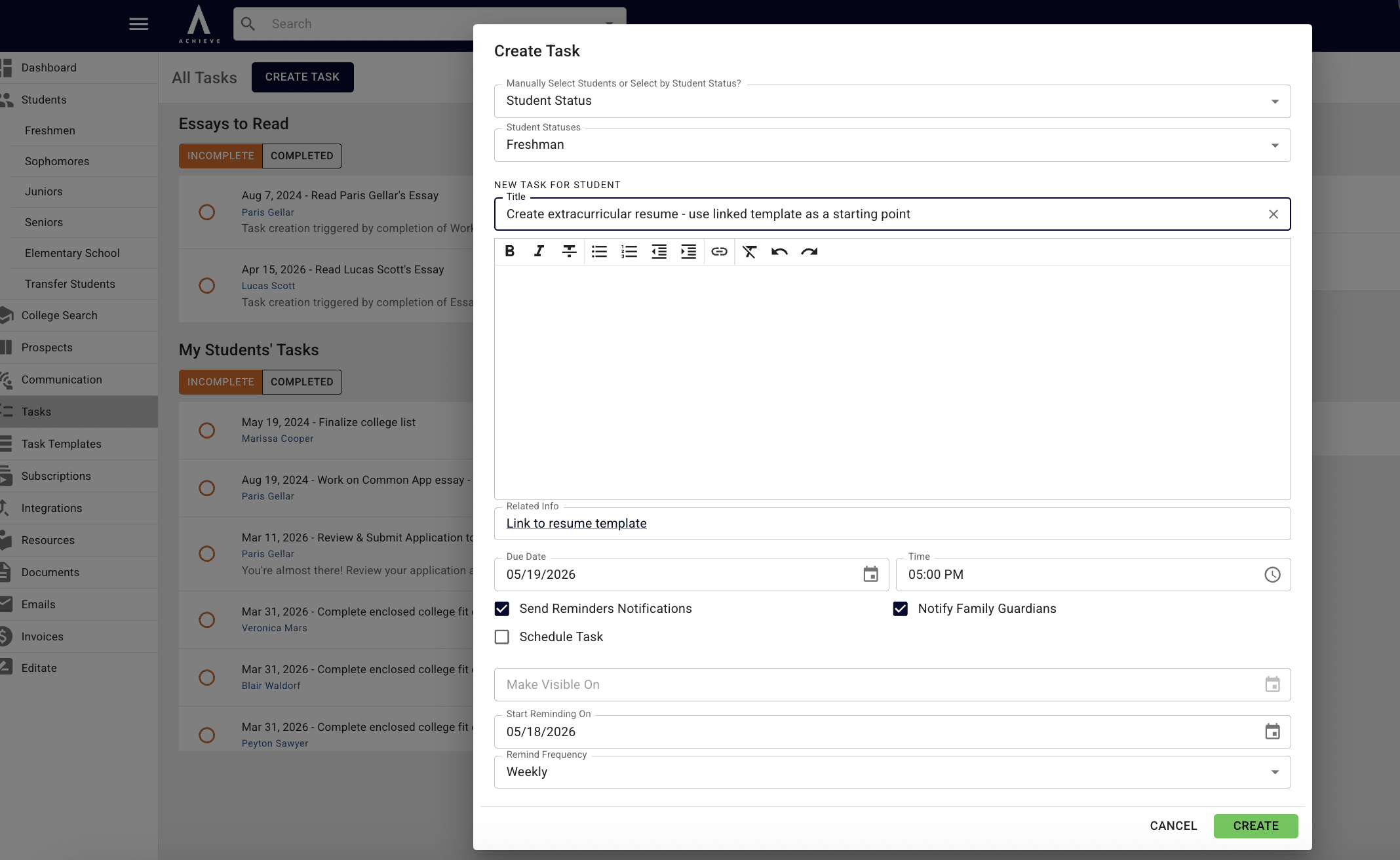The height and width of the screenshot is (860, 1400).
Task: Toggle bold formatting in the editor toolbar
Action: point(509,251)
